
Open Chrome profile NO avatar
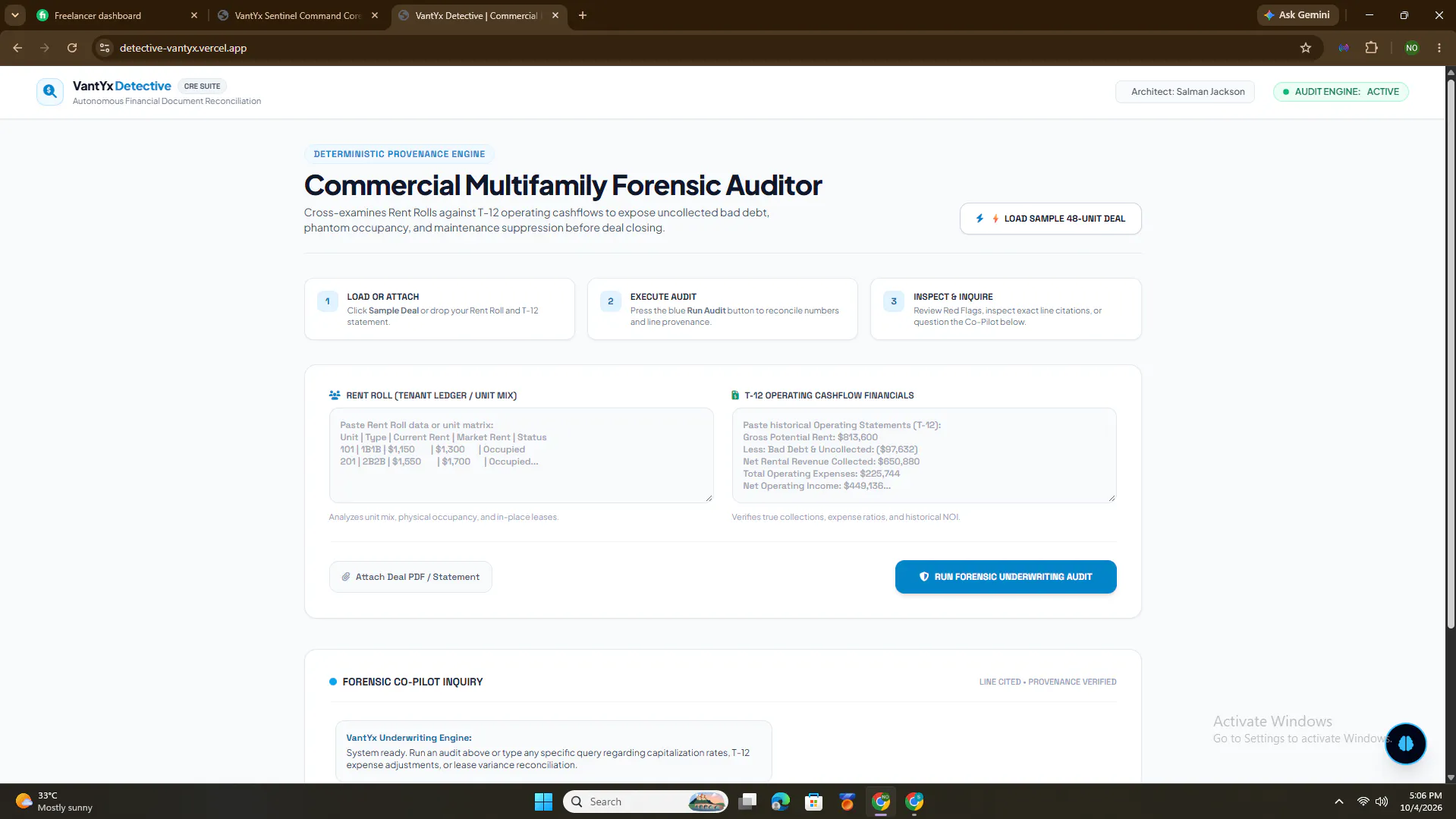point(1411,48)
